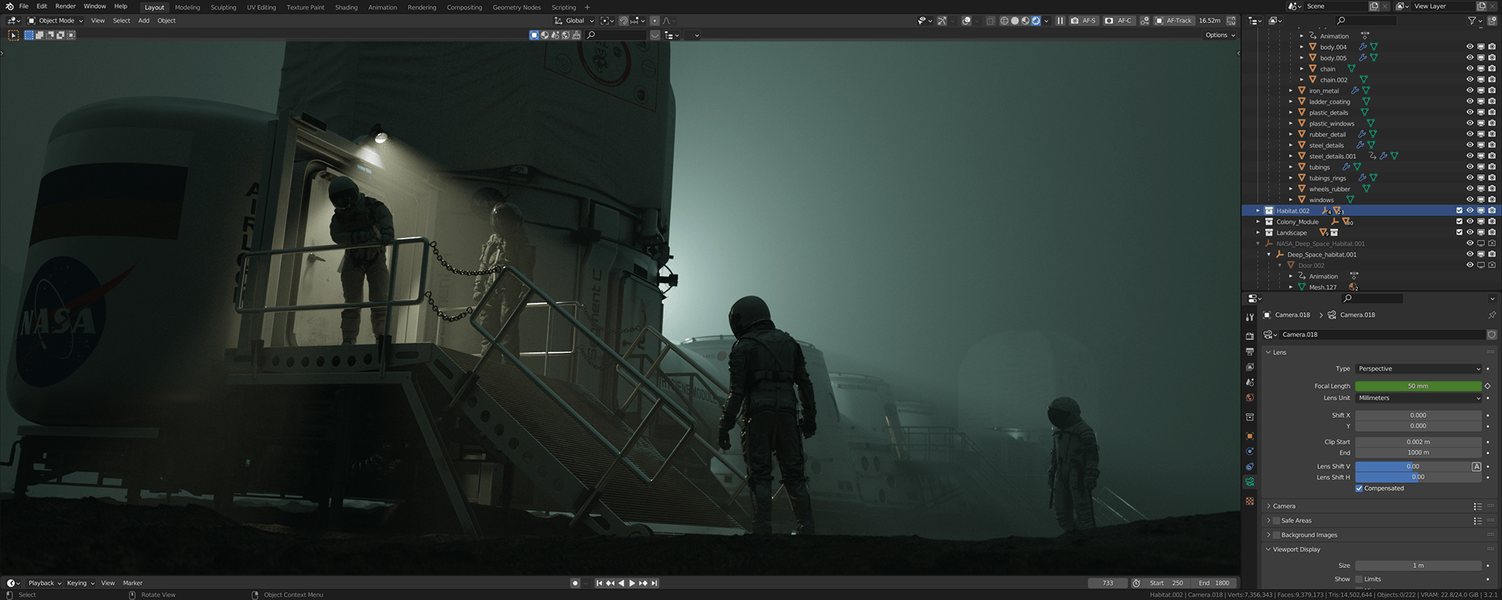Open the Render properties tab icon
Screen dimensions: 1502x600
1250,336
